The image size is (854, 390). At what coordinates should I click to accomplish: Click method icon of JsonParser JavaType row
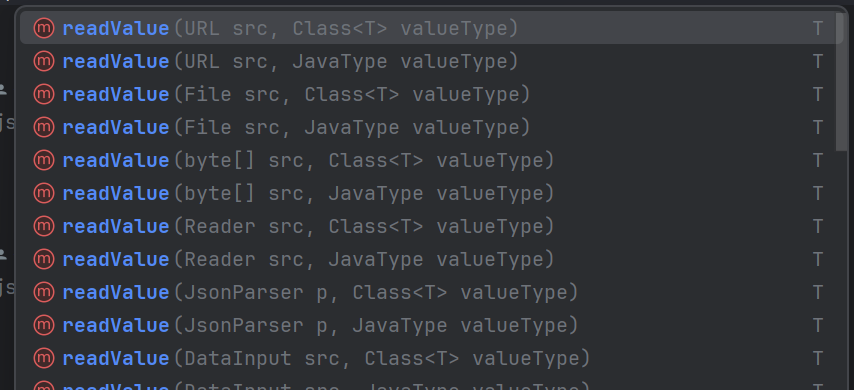point(44,326)
